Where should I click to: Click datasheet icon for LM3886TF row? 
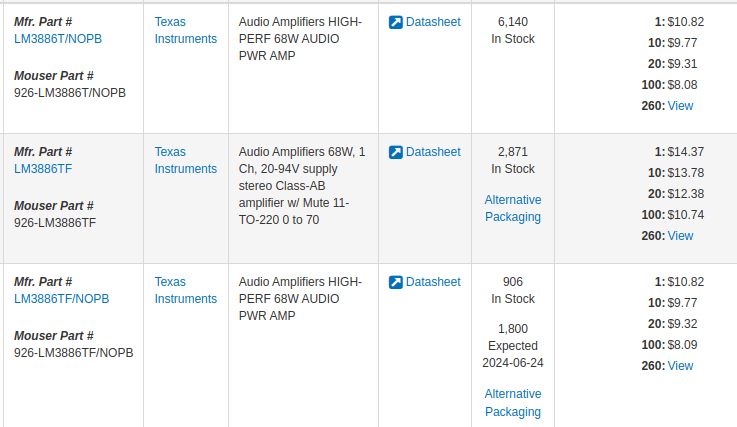point(396,152)
